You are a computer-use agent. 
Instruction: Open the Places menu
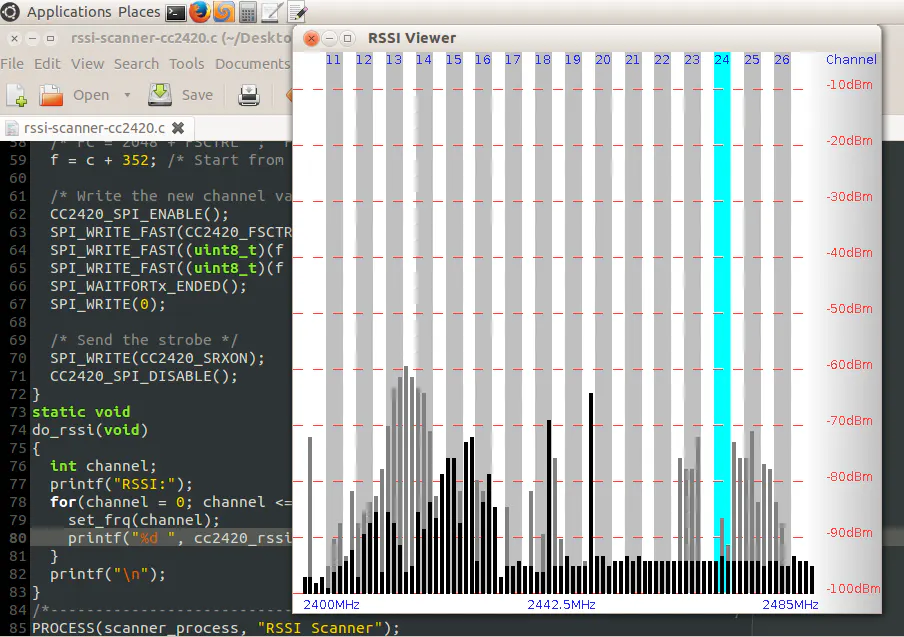tap(139, 12)
